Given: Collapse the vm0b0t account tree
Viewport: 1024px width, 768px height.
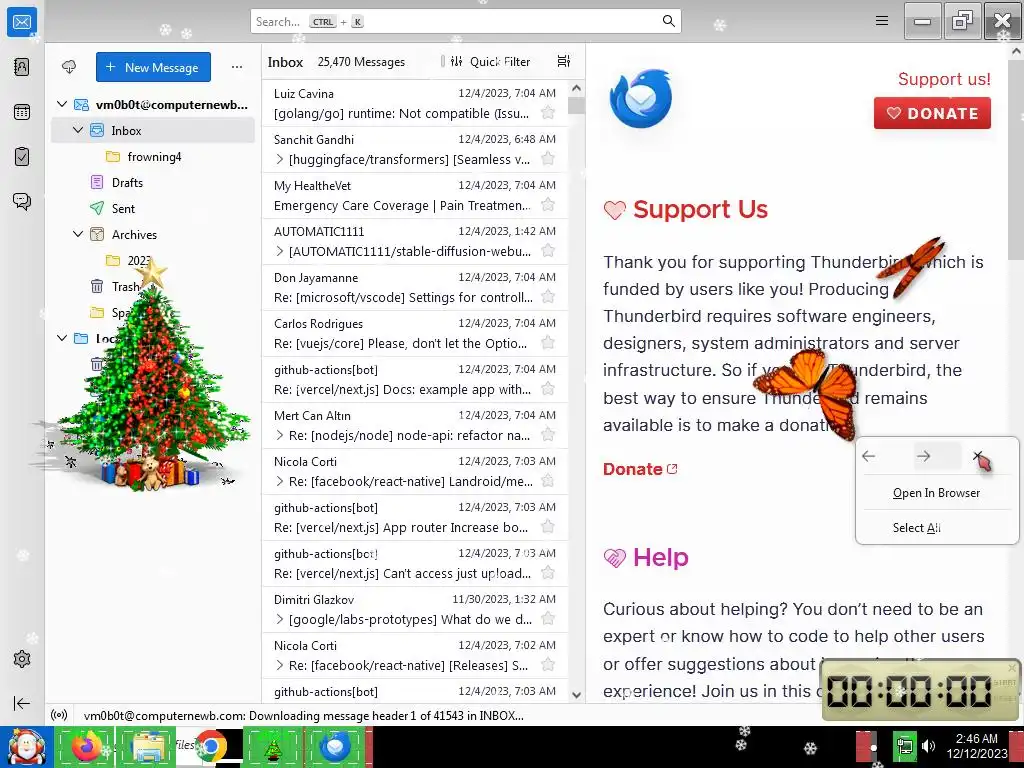Looking at the screenshot, I should [62, 104].
